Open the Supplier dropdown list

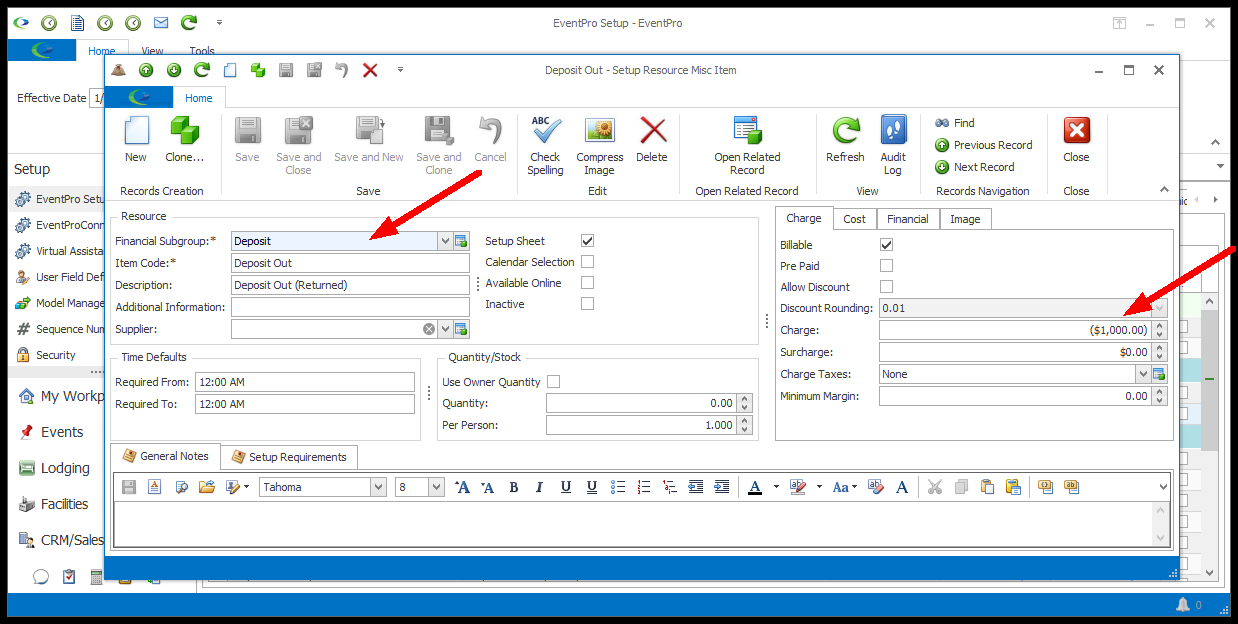pos(445,329)
